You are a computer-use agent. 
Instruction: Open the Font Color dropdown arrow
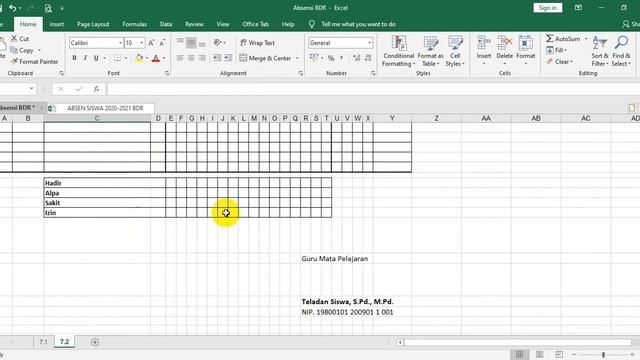[x=164, y=58]
